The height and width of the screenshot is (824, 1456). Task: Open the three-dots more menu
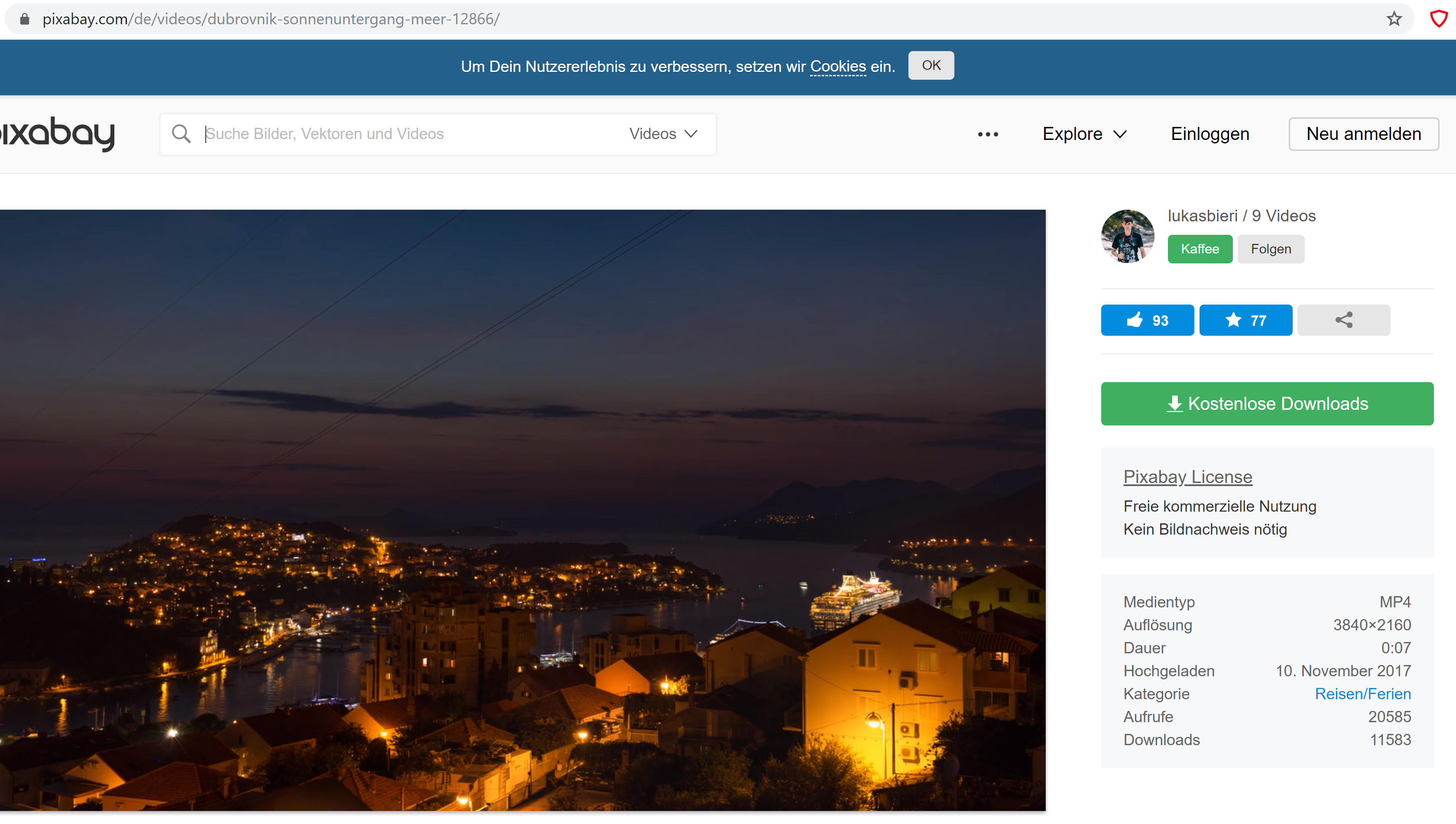pyautogui.click(x=987, y=134)
